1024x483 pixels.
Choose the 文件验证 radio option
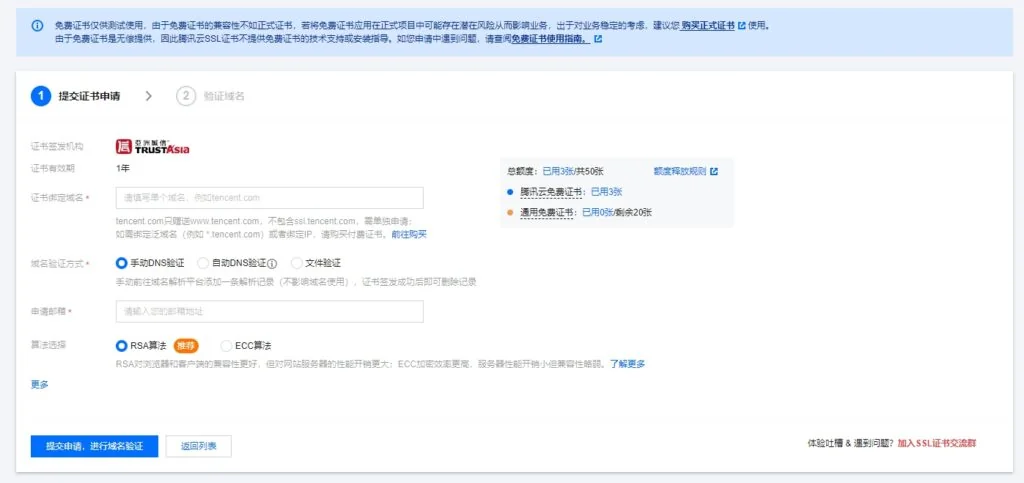coord(296,263)
